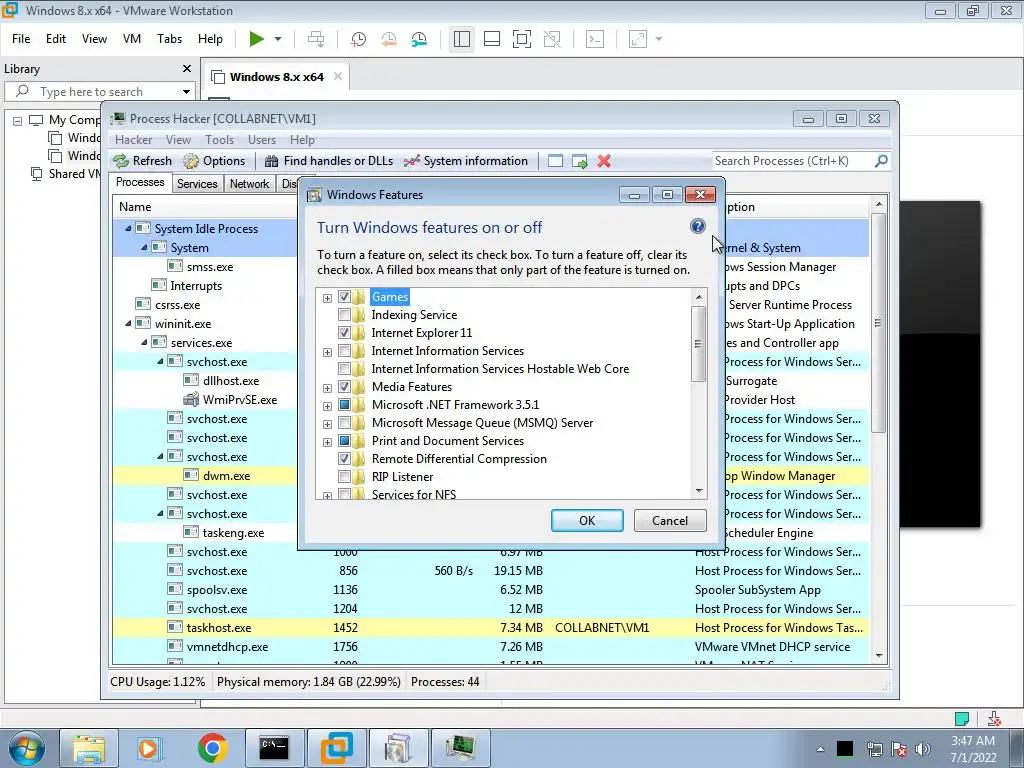Toggle the library sidebar view icon
This screenshot has height=768, width=1024.
pyautogui.click(x=462, y=39)
